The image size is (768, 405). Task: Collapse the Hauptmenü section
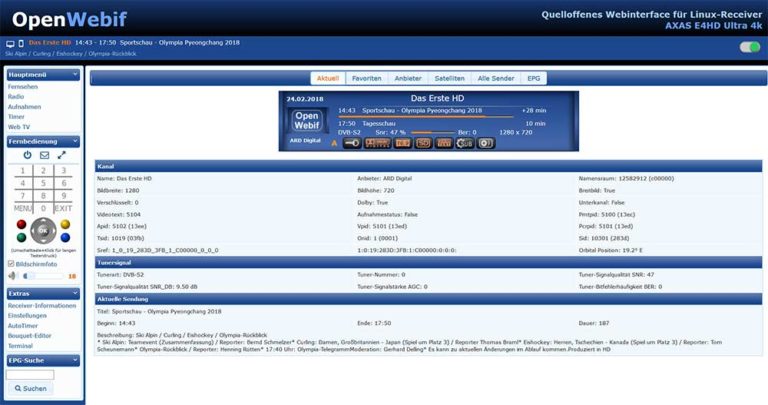[x=75, y=74]
